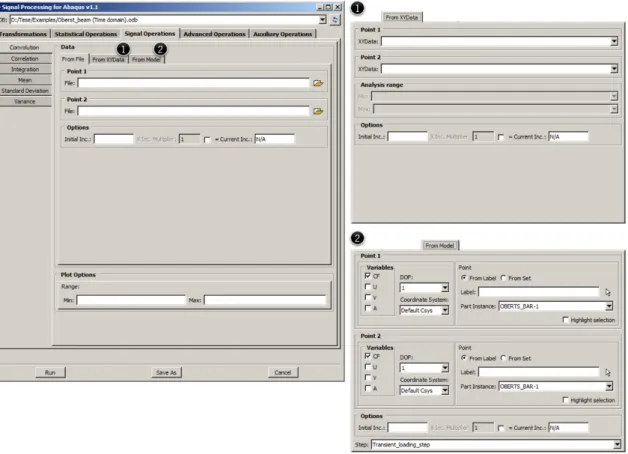Focus the Point 1 File input field
The height and width of the screenshot is (454, 628).
click(193, 83)
